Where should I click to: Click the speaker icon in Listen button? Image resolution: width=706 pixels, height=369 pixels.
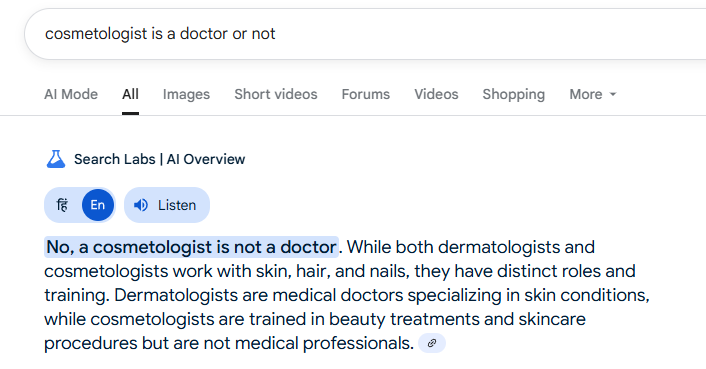click(x=141, y=205)
